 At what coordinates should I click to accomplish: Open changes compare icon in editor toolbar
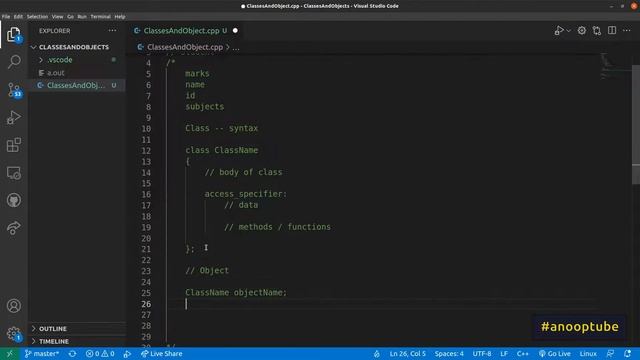597,31
